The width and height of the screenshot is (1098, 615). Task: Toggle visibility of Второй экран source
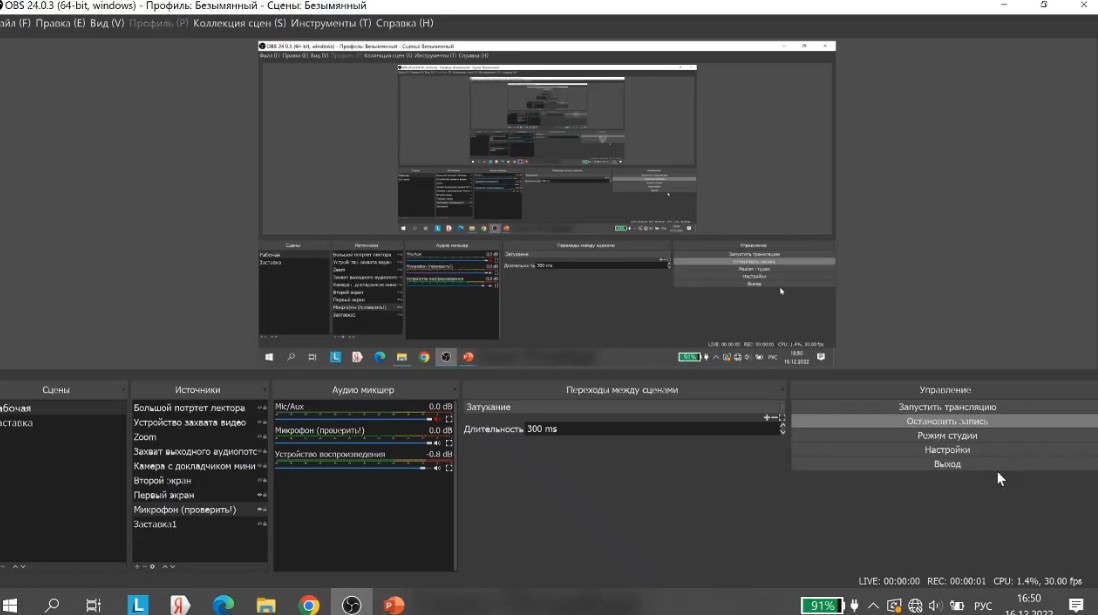point(257,481)
